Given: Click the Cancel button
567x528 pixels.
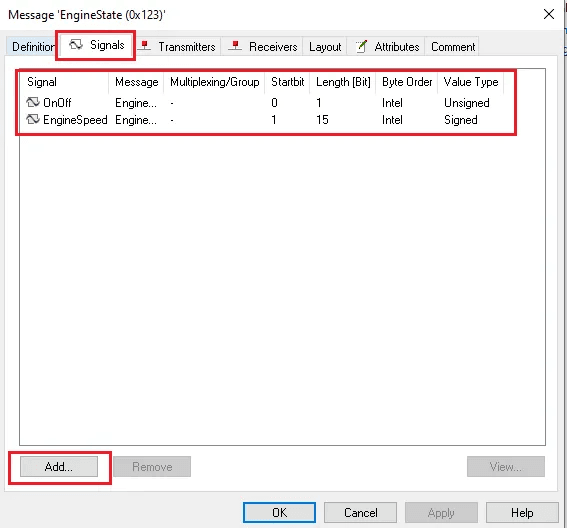Looking at the screenshot, I should click(x=360, y=512).
